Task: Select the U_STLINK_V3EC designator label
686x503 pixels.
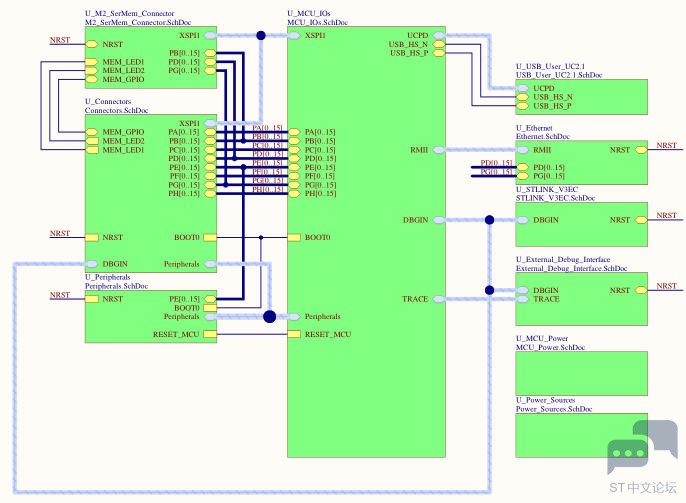Action: (x=547, y=189)
